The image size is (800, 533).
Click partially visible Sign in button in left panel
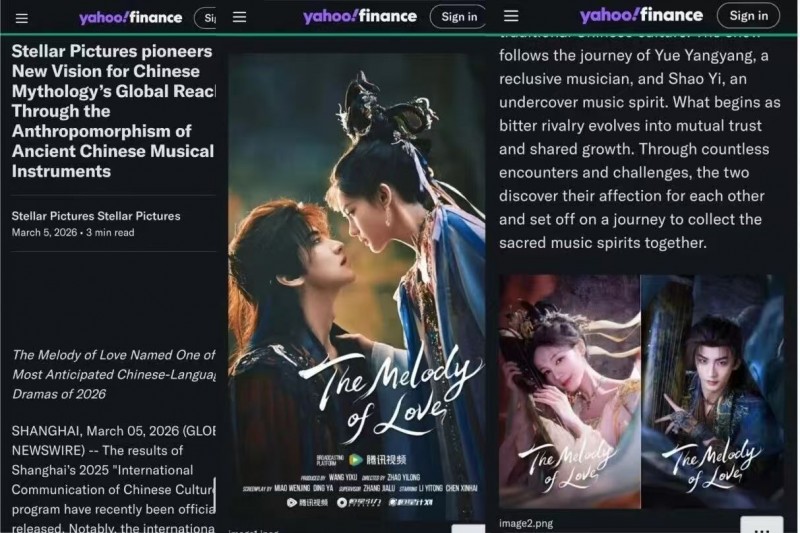206,18
